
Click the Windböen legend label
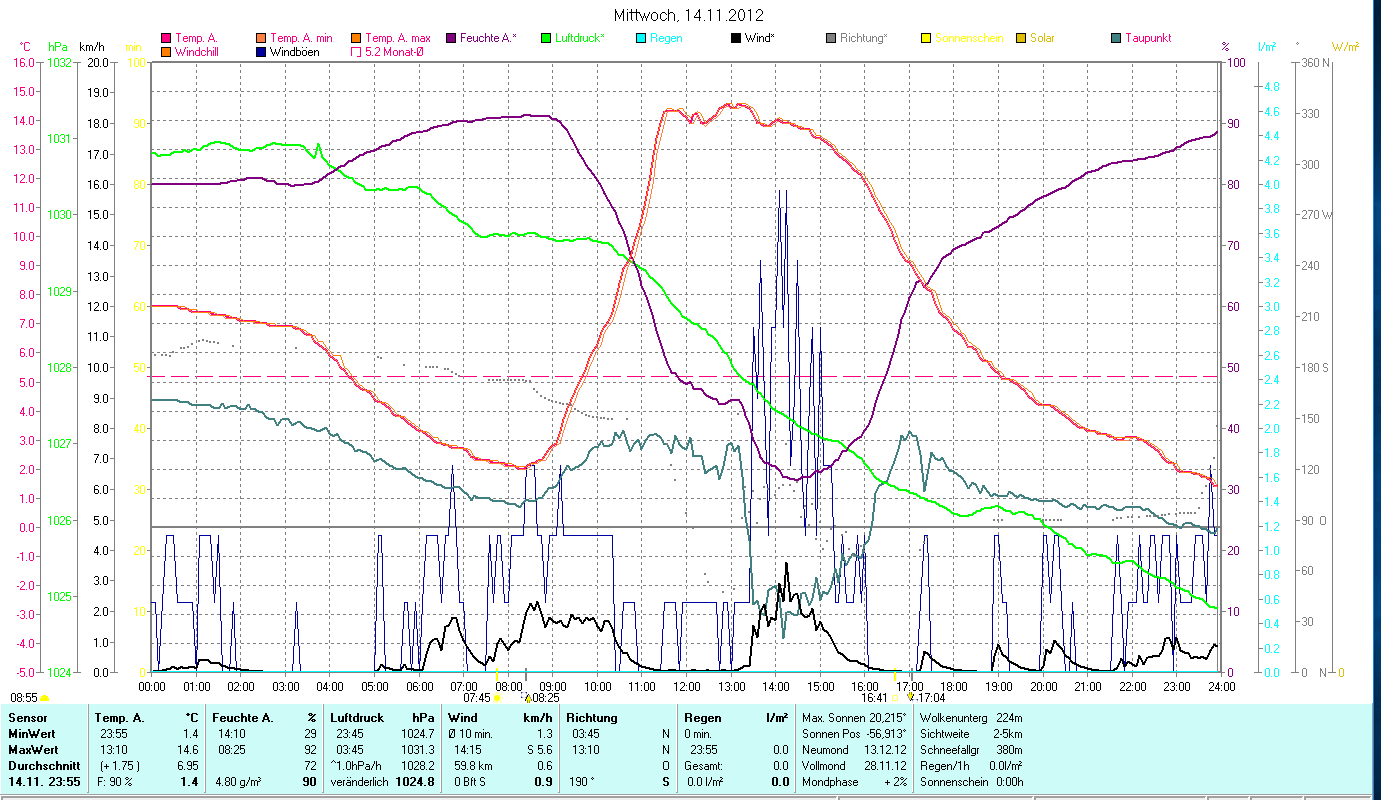click(296, 52)
